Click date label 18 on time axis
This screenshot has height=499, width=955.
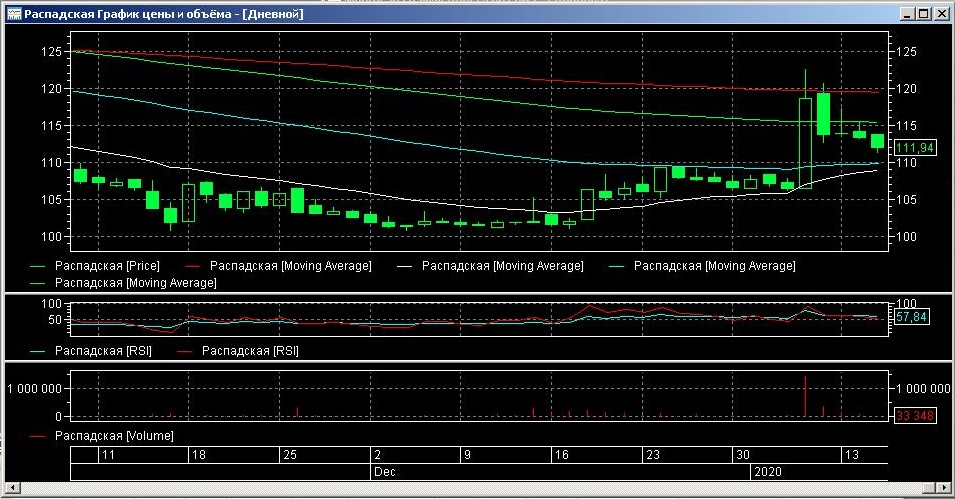pyautogui.click(x=199, y=455)
